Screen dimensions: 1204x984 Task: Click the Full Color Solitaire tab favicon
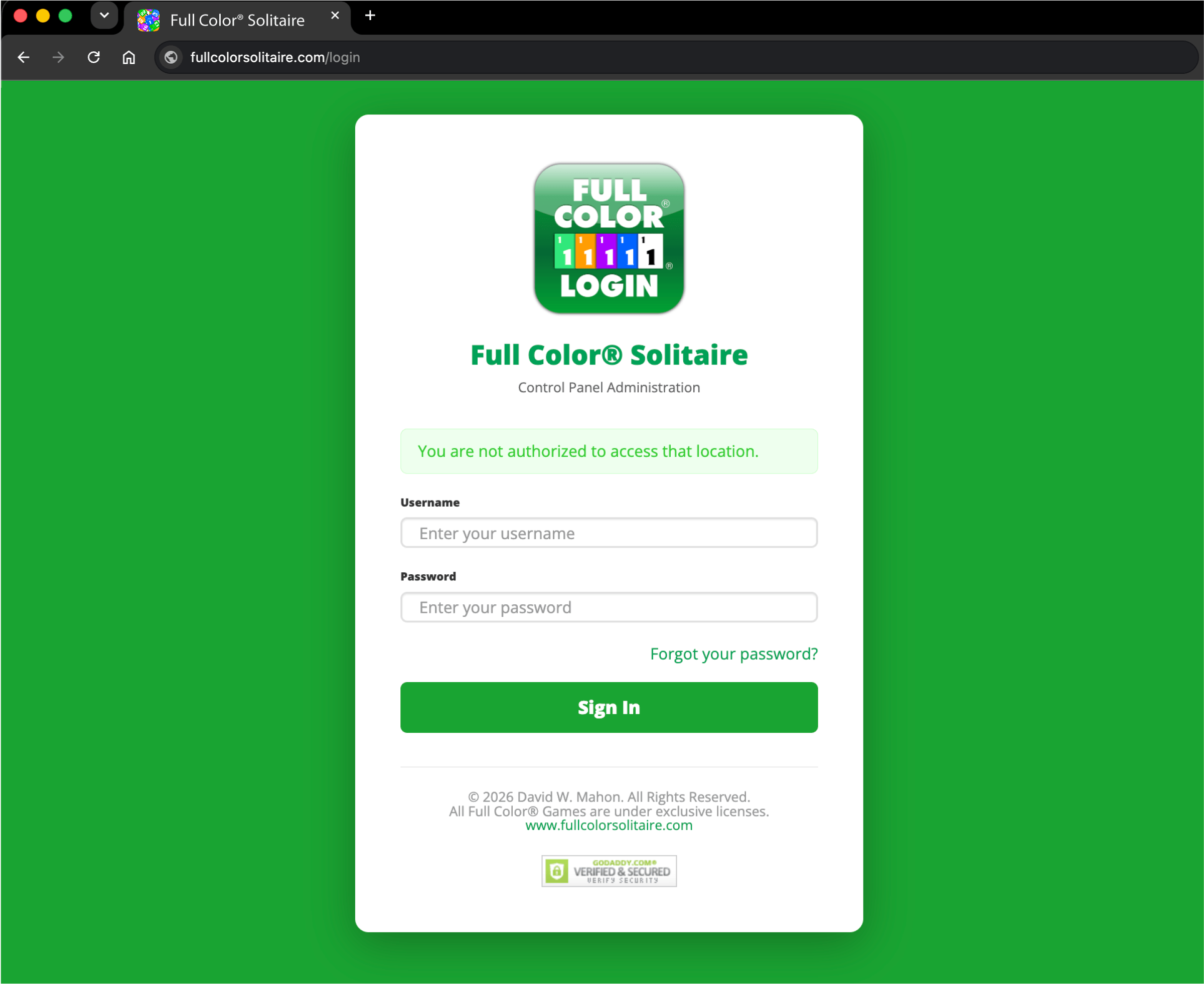click(x=148, y=20)
